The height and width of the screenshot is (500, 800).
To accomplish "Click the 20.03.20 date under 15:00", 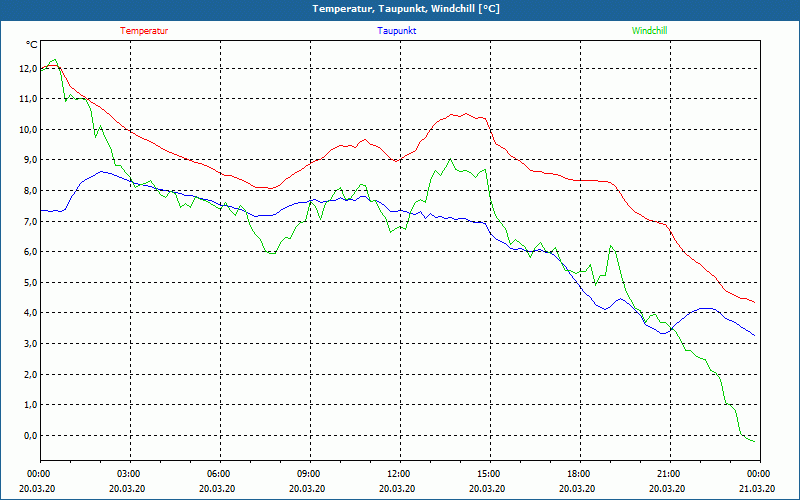I will click(487, 488).
